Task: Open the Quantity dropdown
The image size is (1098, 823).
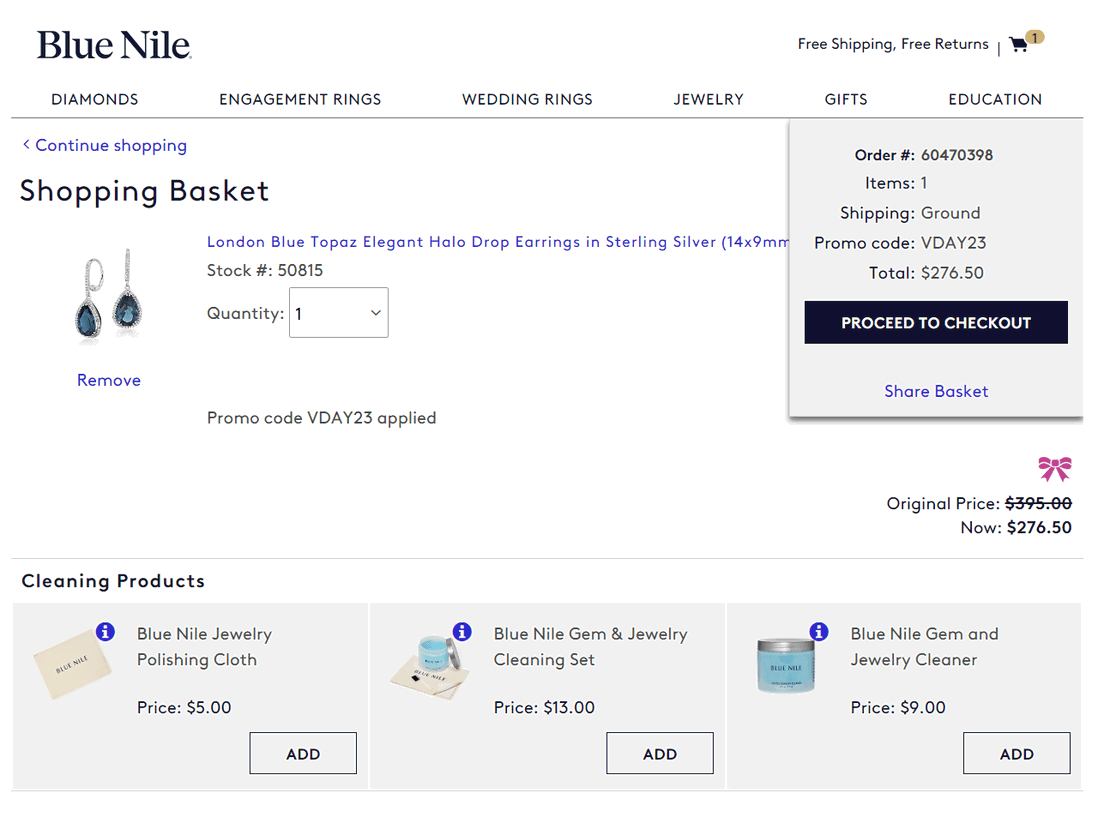Action: pos(338,312)
